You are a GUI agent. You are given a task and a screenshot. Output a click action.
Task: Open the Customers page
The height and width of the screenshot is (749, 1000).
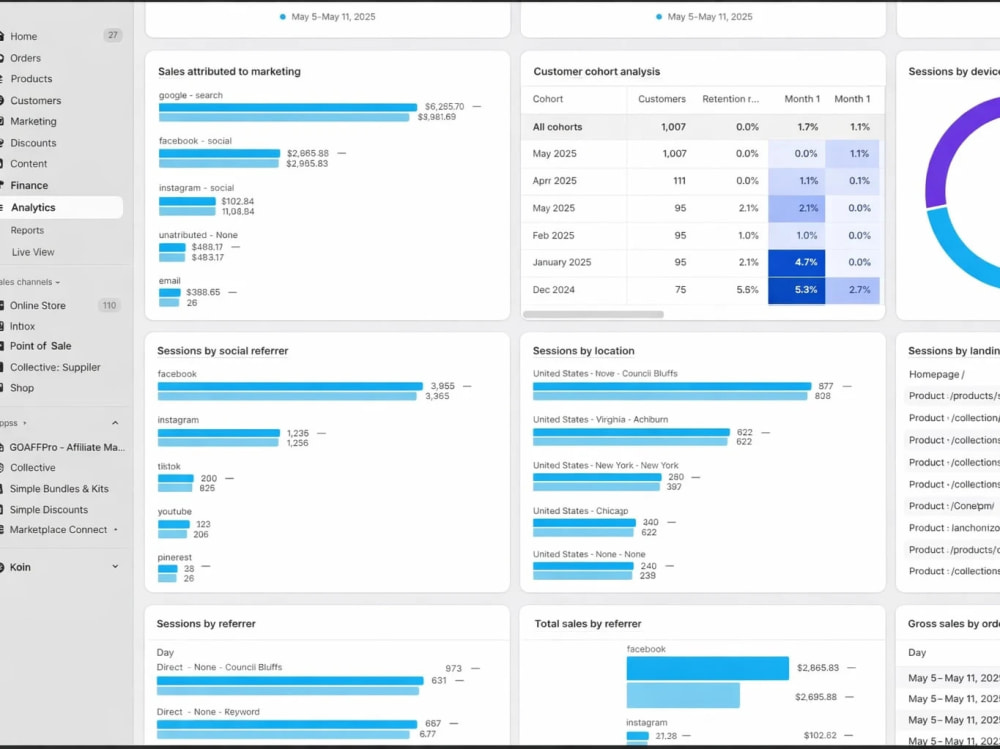tap(35, 101)
